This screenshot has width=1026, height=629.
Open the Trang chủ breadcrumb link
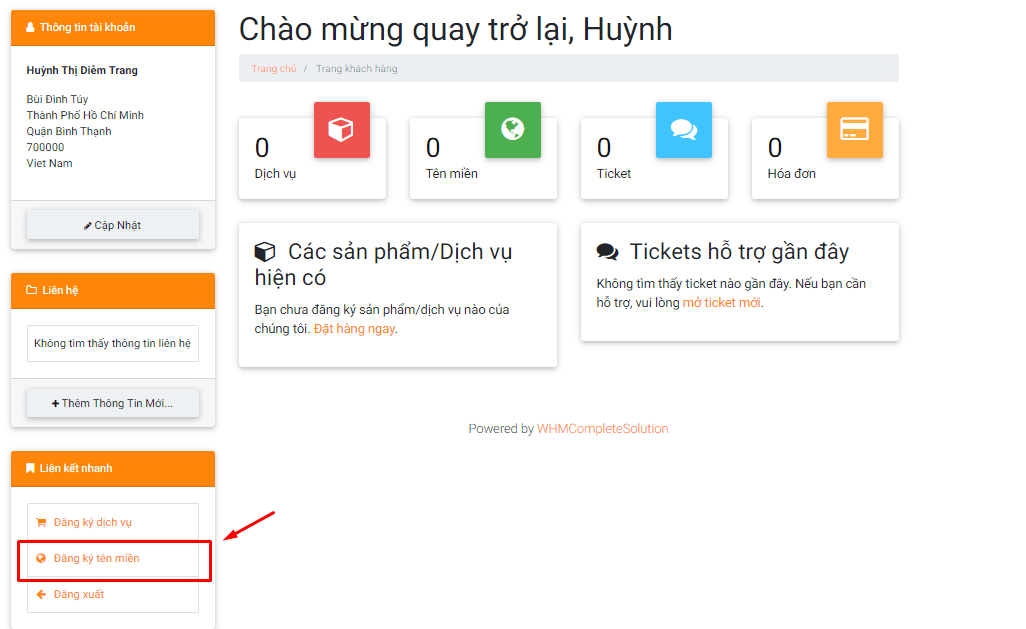[x=274, y=68]
